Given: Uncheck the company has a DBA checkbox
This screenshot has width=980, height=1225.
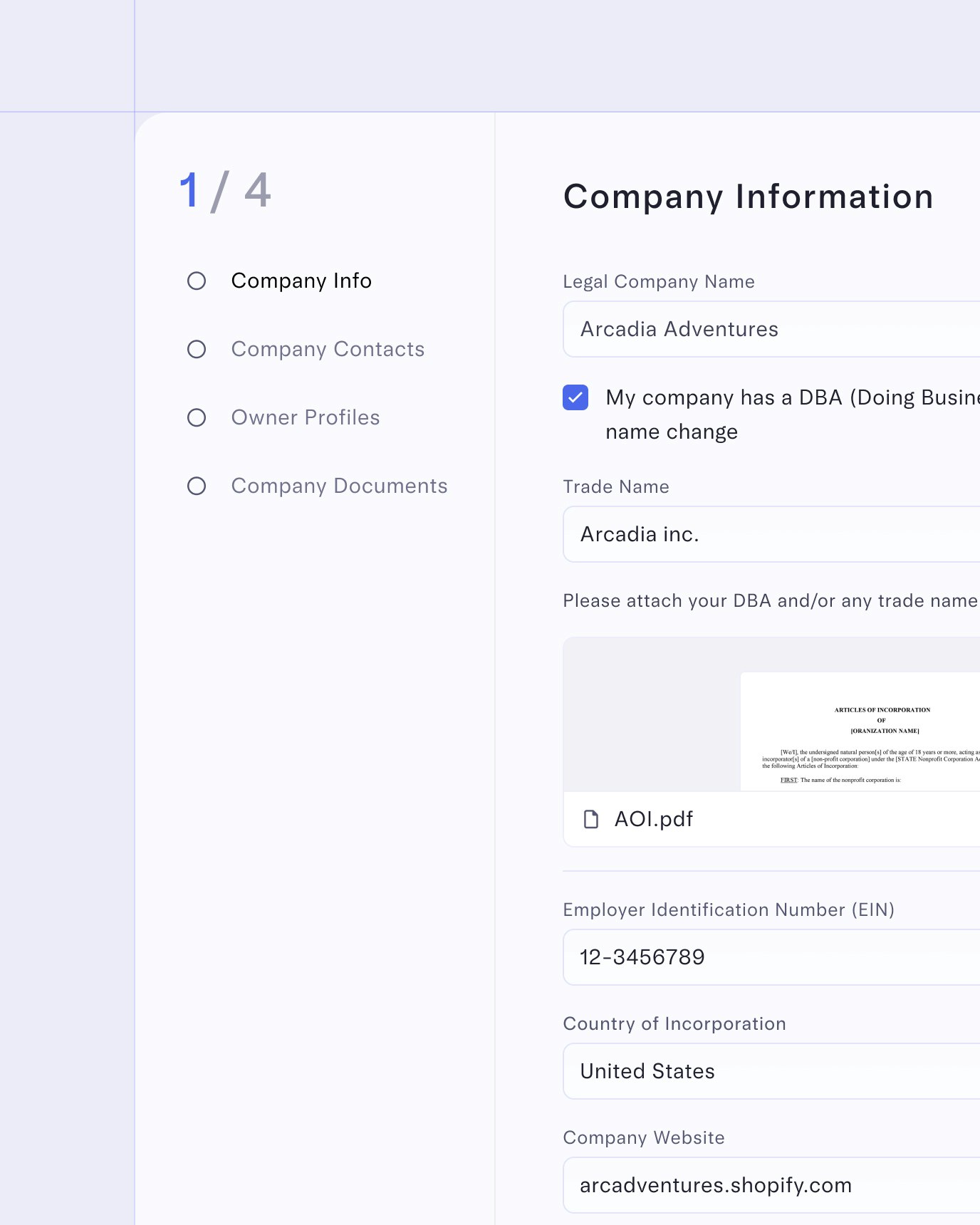Looking at the screenshot, I should [575, 397].
